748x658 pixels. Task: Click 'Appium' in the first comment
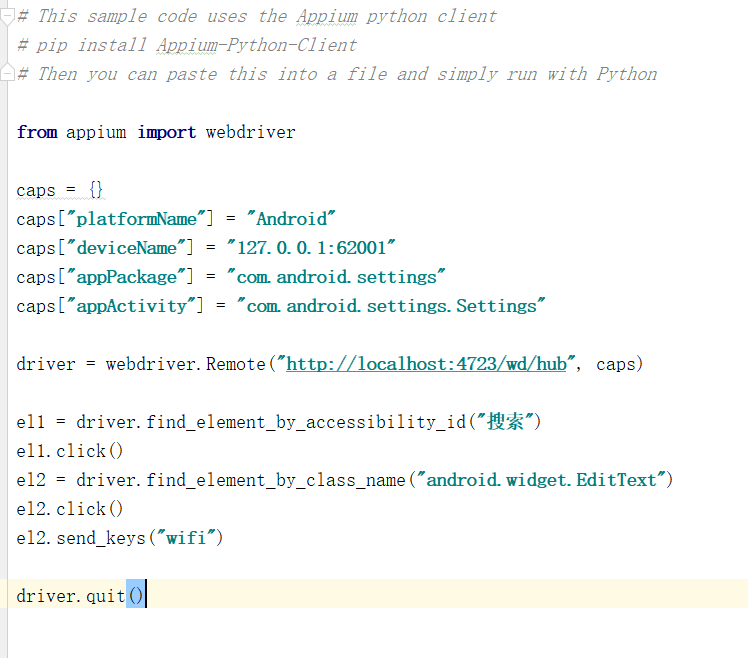pyautogui.click(x=327, y=17)
